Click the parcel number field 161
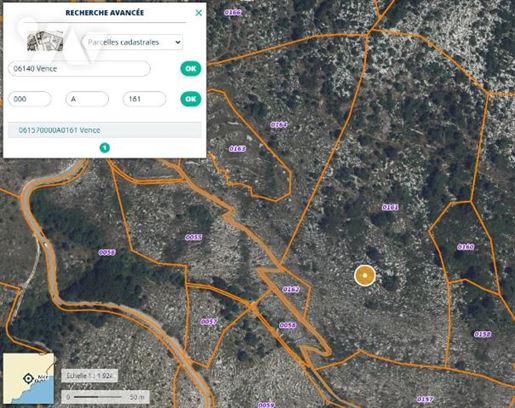 click(x=144, y=99)
